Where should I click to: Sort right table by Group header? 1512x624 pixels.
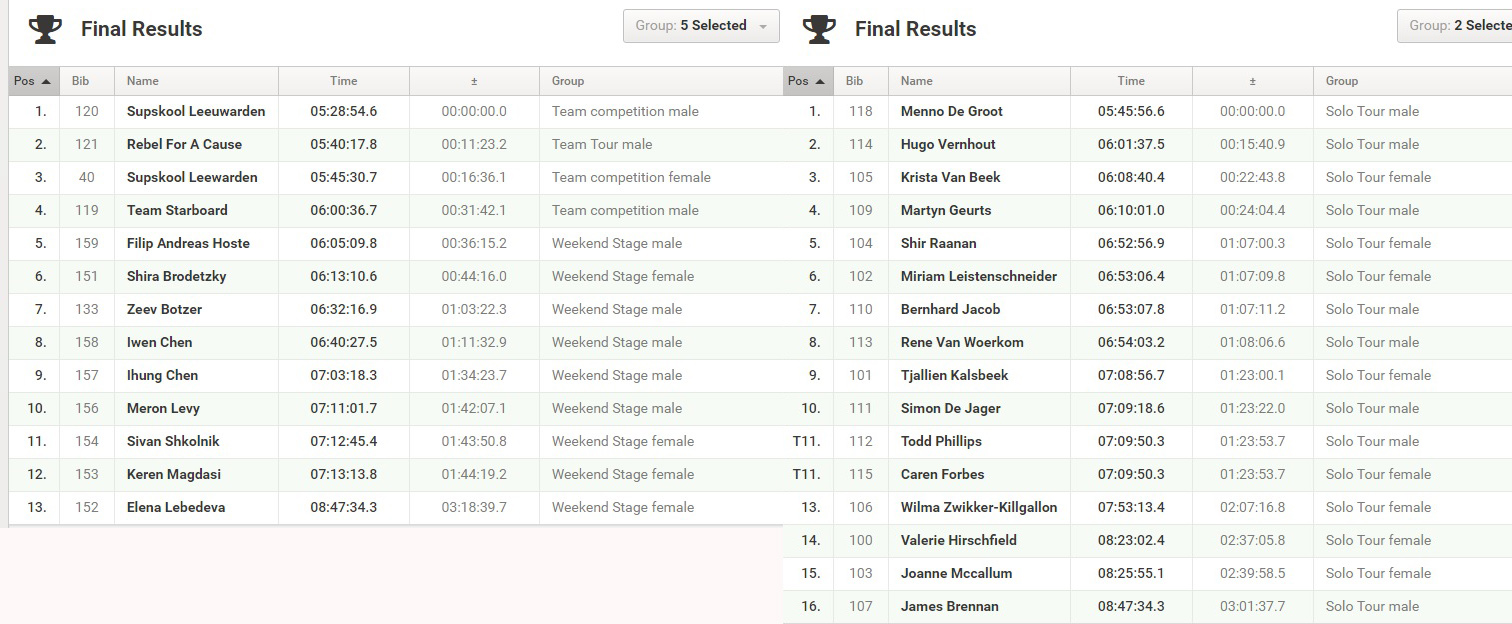[1412, 81]
